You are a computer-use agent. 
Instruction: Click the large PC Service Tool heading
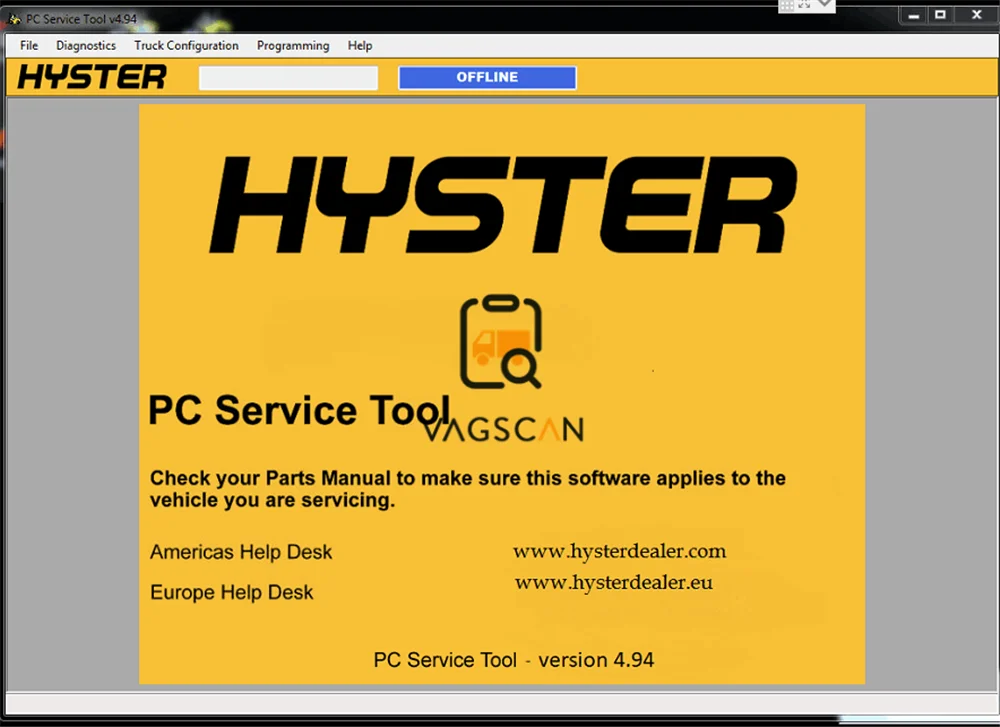[x=299, y=409]
